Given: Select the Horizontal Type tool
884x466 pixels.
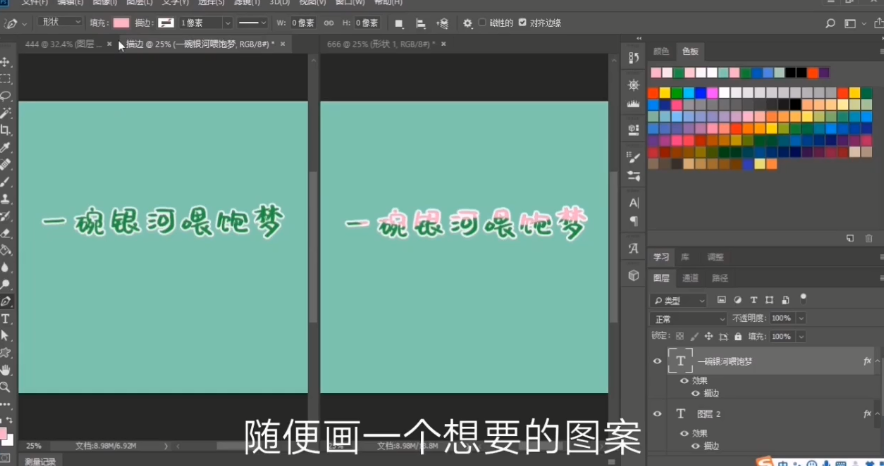Looking at the screenshot, I should point(6,319).
